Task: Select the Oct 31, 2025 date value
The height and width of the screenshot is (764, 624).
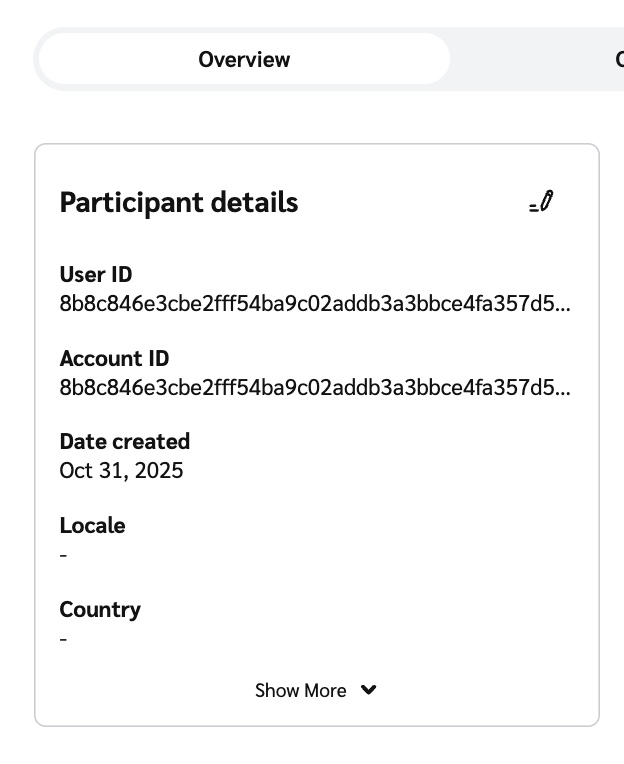Action: [x=121, y=470]
